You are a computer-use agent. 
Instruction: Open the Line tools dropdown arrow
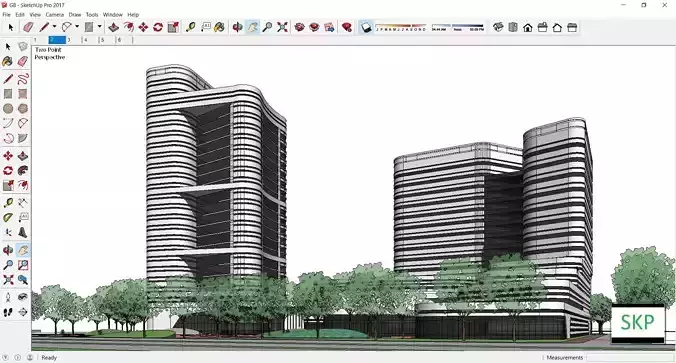(x=54, y=27)
